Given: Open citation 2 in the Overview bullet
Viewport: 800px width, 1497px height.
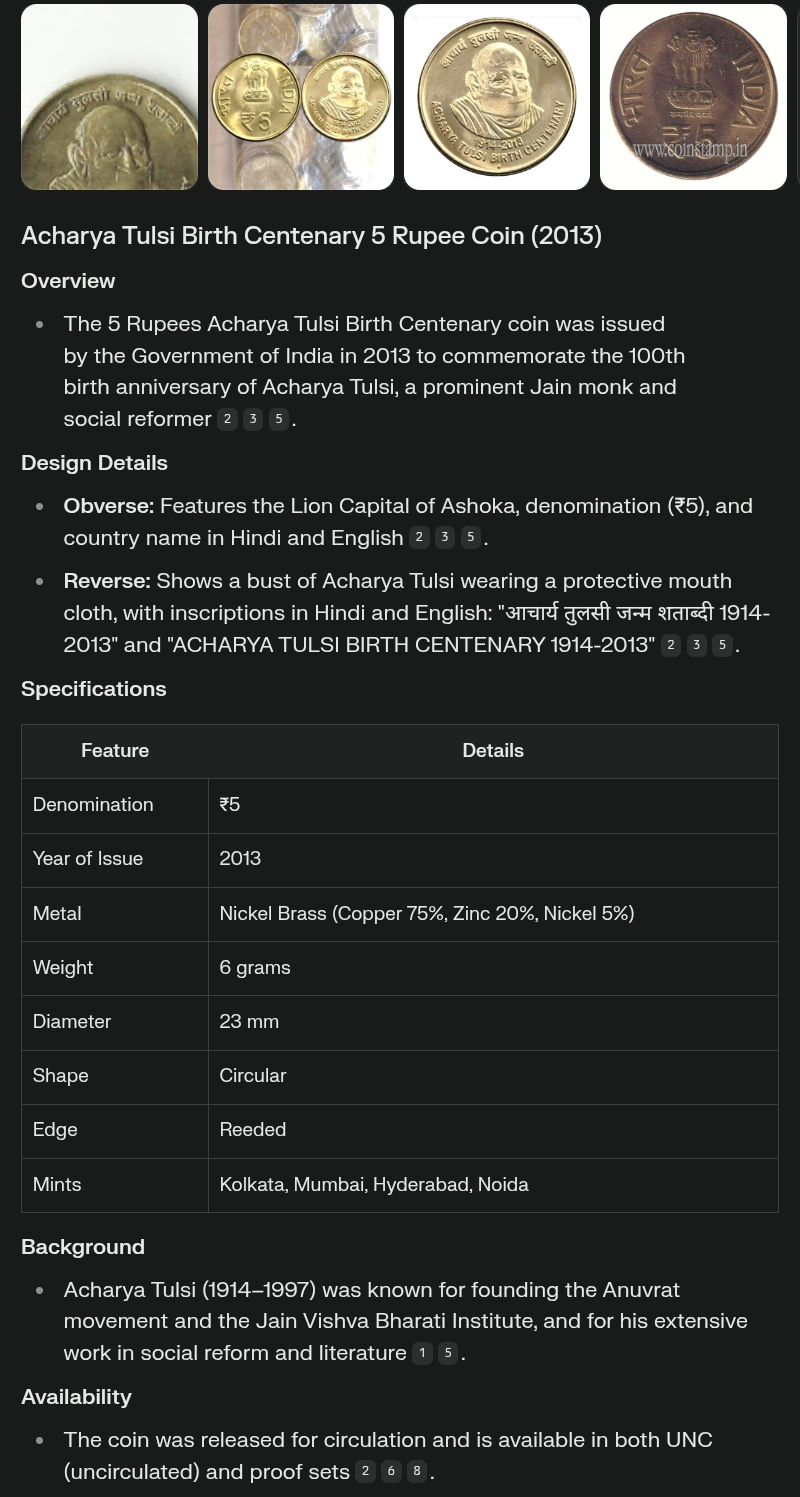Looking at the screenshot, I should [x=228, y=419].
